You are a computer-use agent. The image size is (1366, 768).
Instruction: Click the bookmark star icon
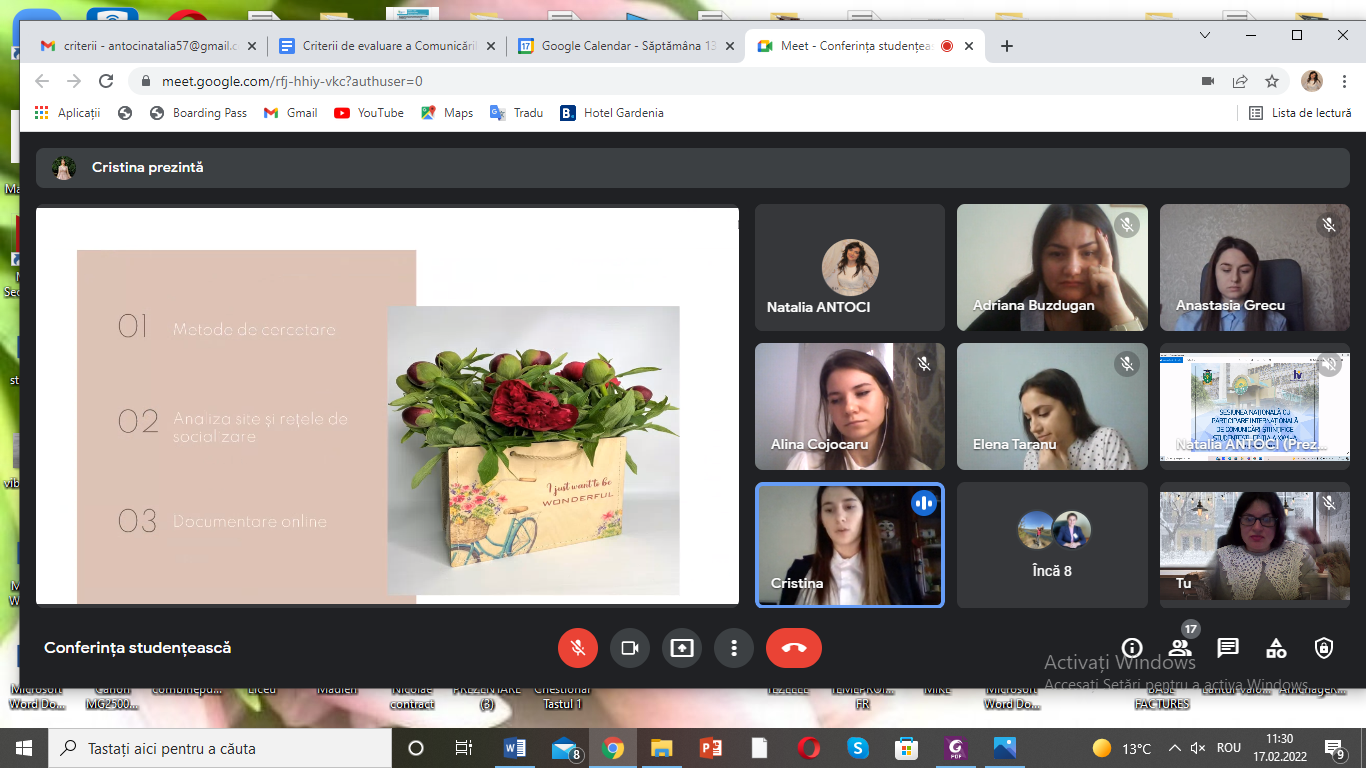click(1272, 81)
